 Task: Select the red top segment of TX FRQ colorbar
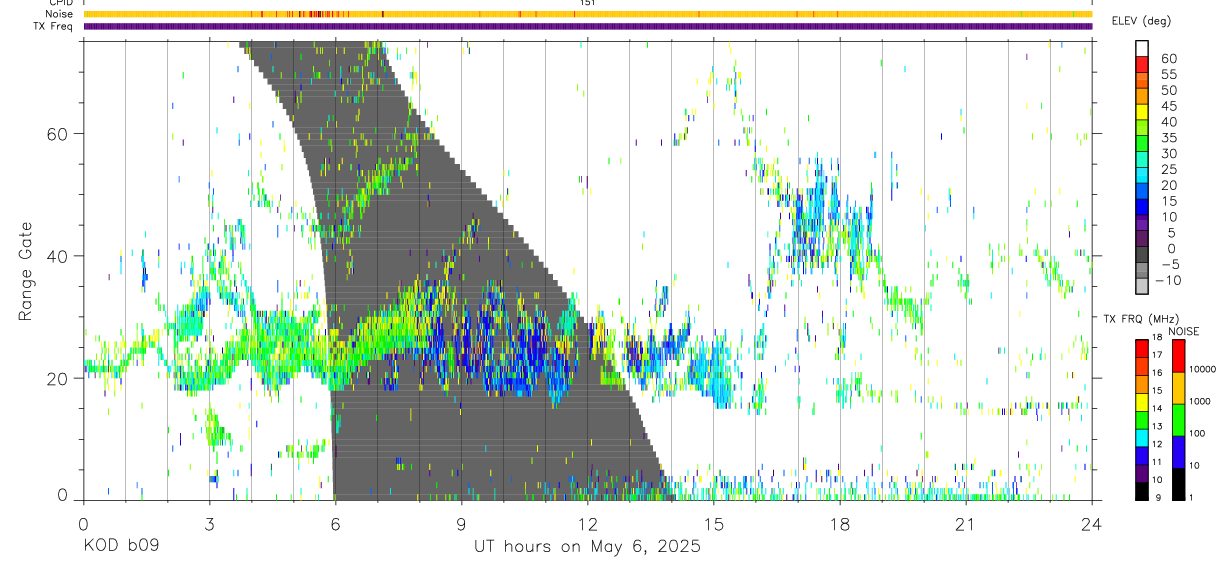click(1142, 348)
